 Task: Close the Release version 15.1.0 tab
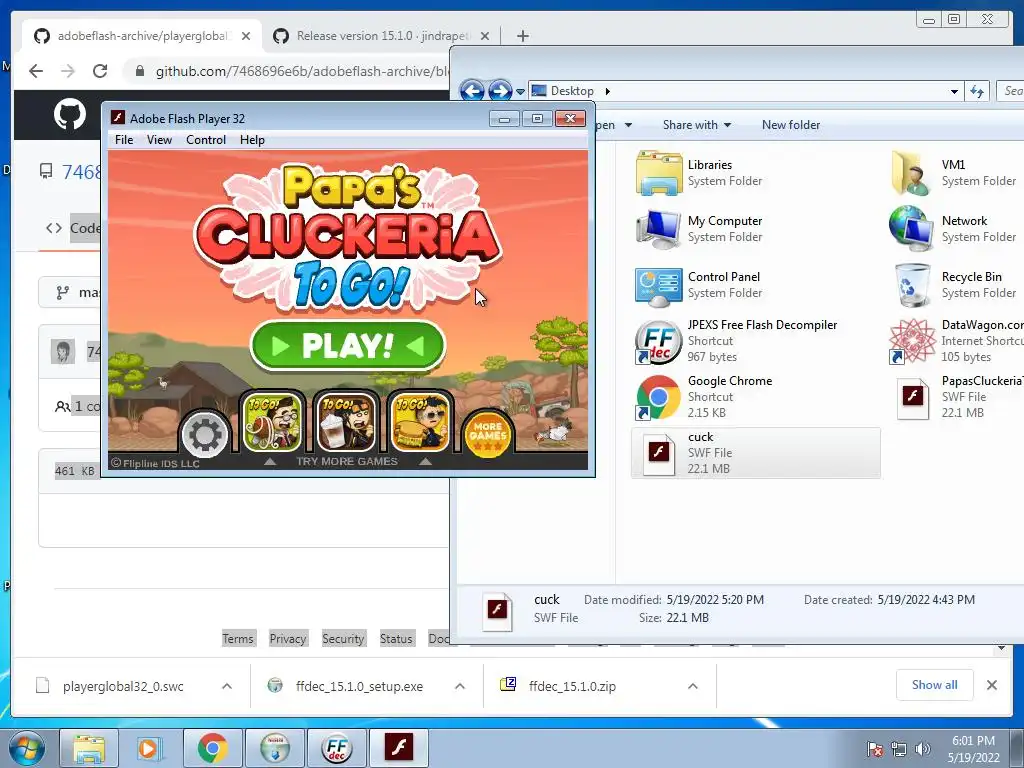485,36
